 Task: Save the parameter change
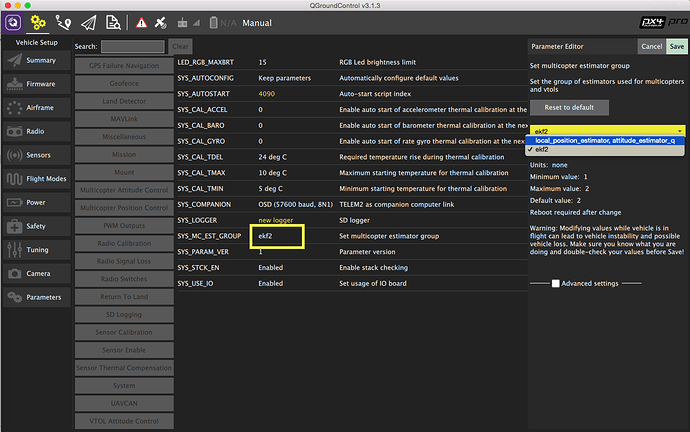[677, 46]
